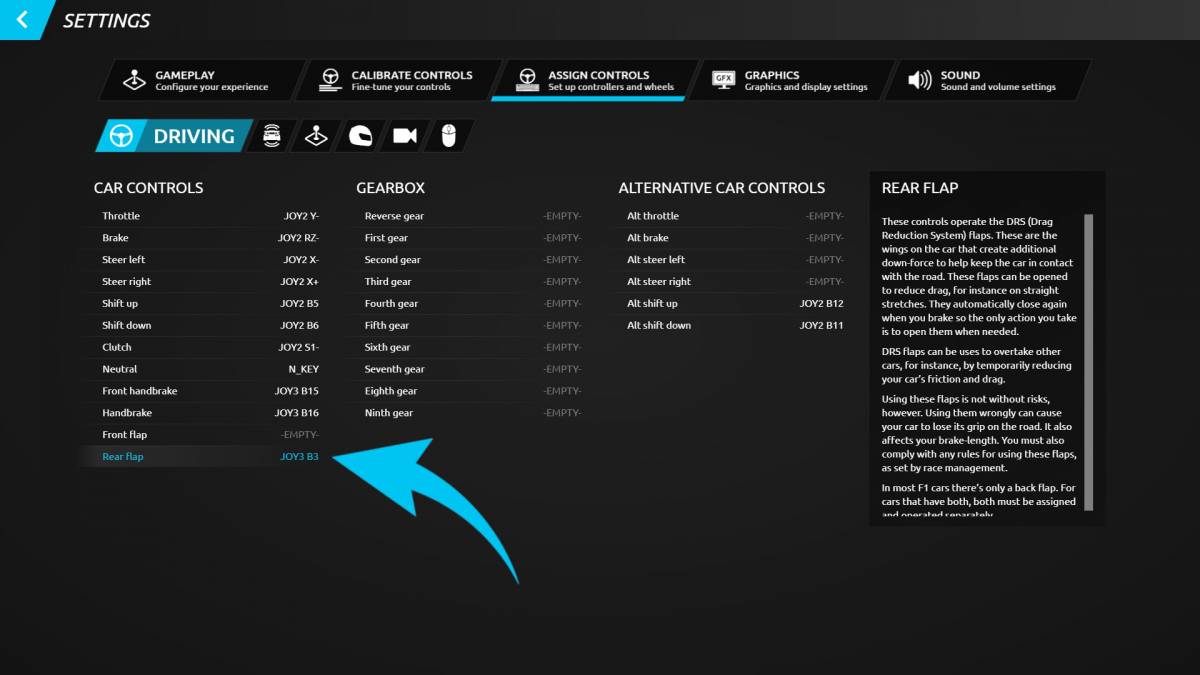
Task: Choose the Handbrake JOY3 B16 row
Action: [210, 413]
